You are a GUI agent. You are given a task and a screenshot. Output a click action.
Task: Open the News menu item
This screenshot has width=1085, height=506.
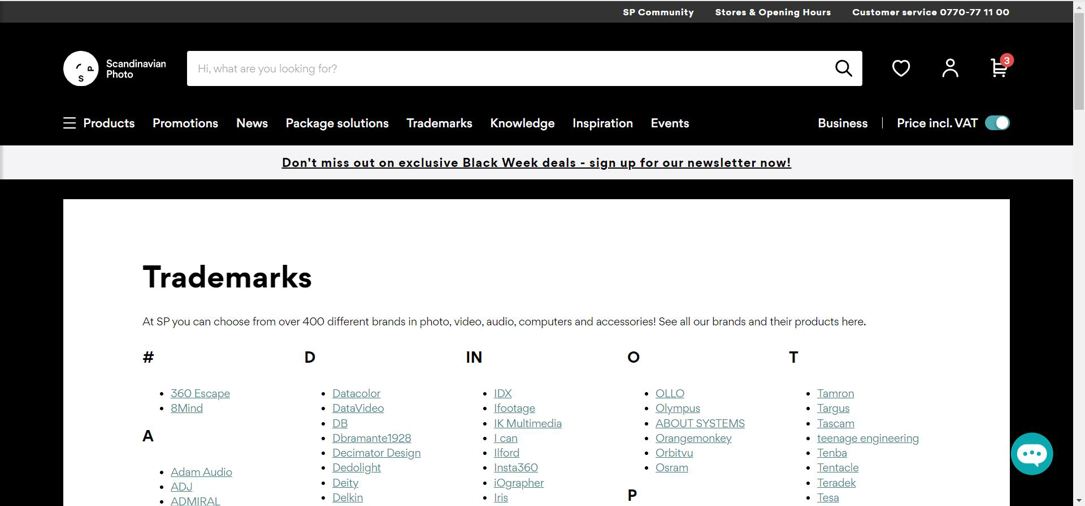point(252,123)
